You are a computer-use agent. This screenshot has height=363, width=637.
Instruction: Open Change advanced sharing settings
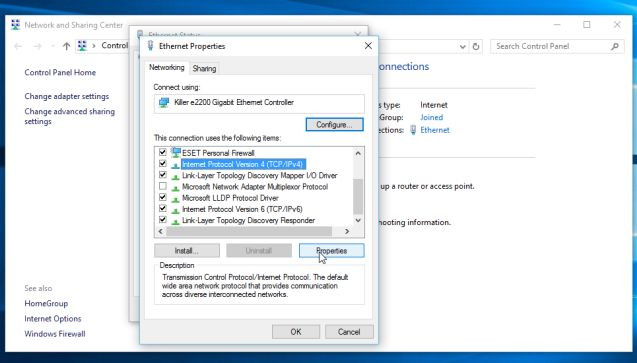pos(69,116)
